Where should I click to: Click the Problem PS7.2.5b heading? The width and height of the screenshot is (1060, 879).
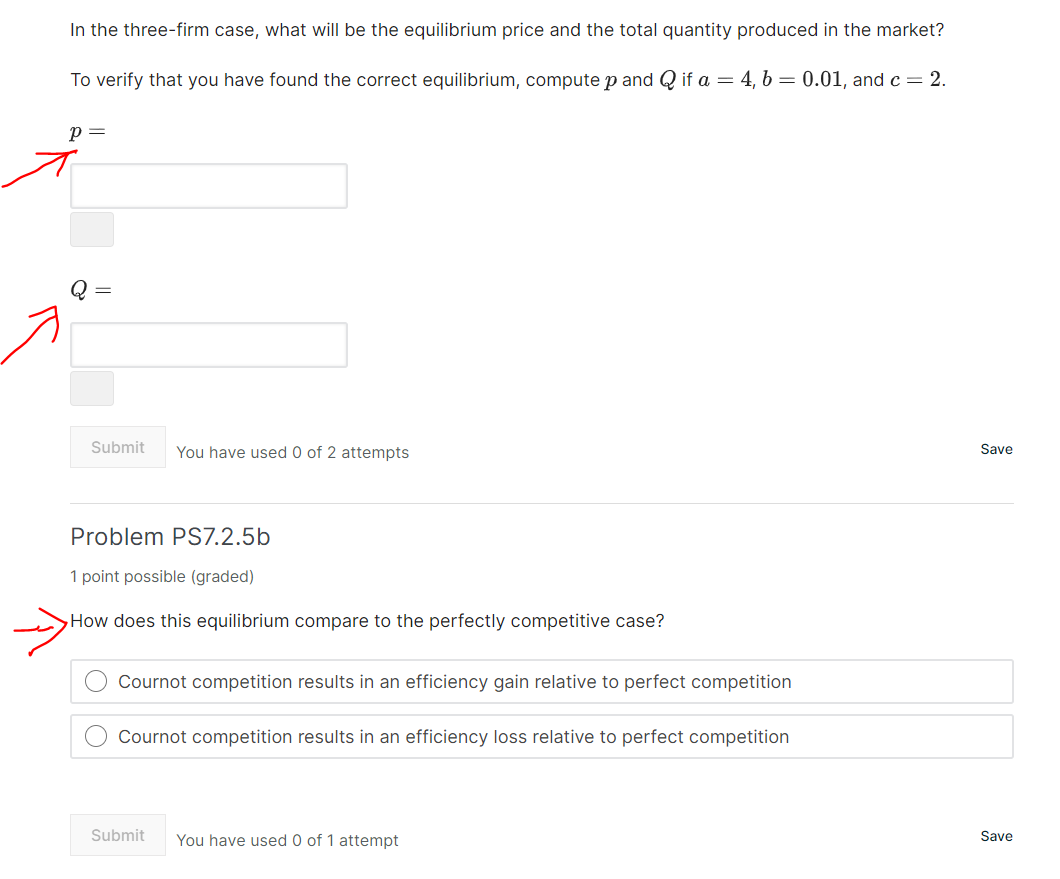[x=170, y=537]
